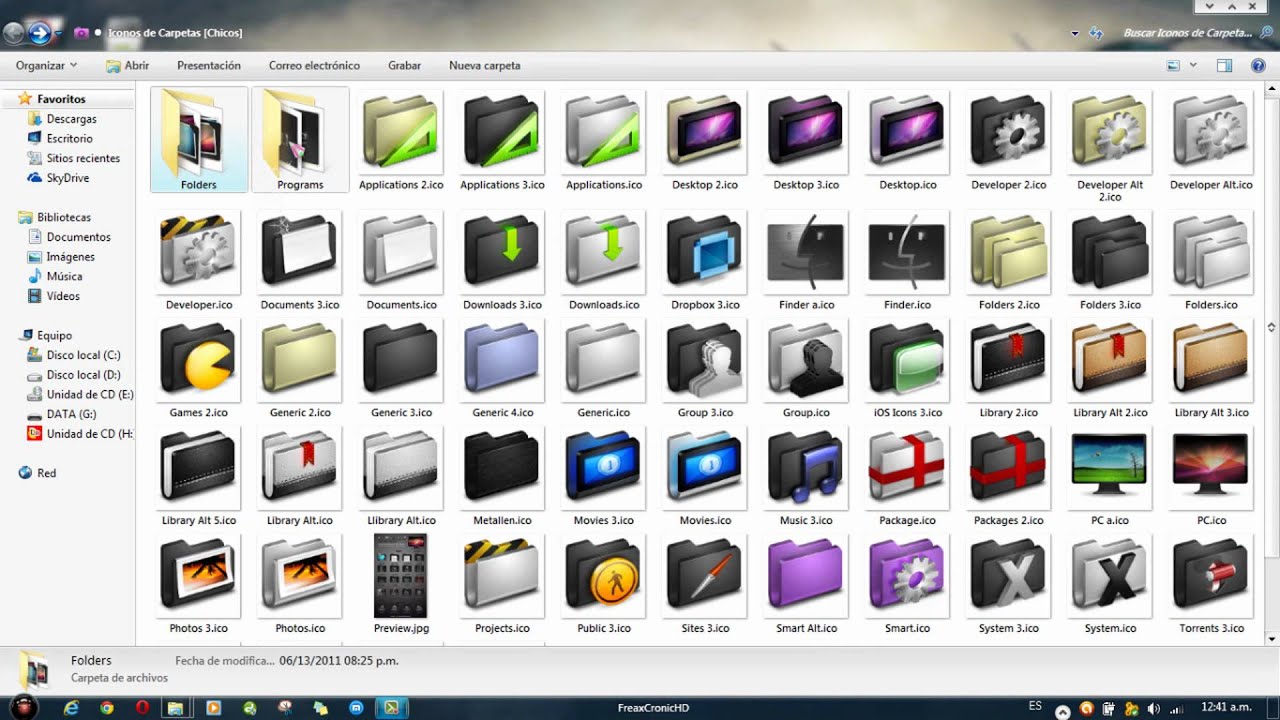Select Red network in sidebar
The width and height of the screenshot is (1280, 720).
tap(46, 473)
